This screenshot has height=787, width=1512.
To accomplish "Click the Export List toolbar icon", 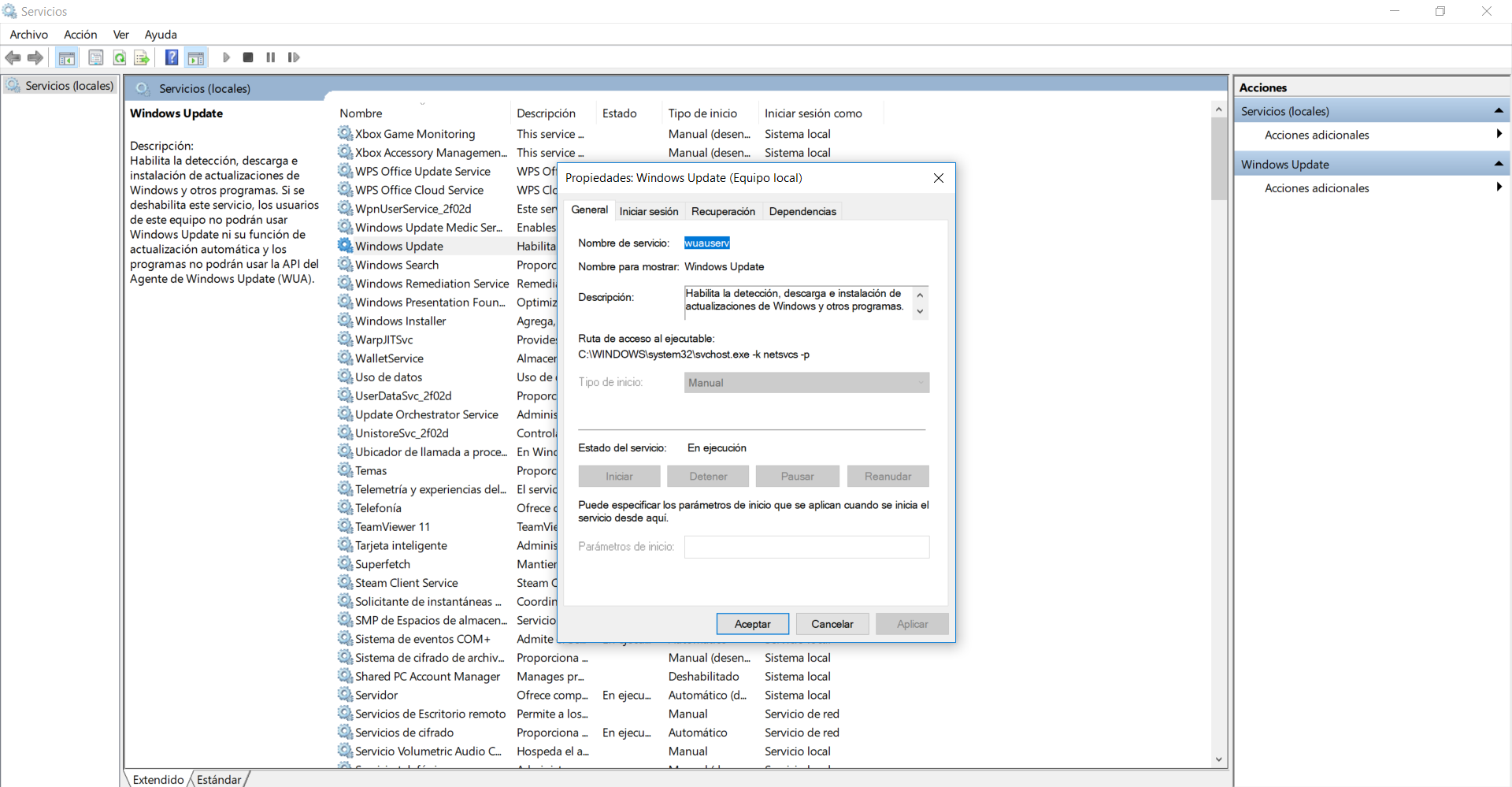I will (142, 58).
